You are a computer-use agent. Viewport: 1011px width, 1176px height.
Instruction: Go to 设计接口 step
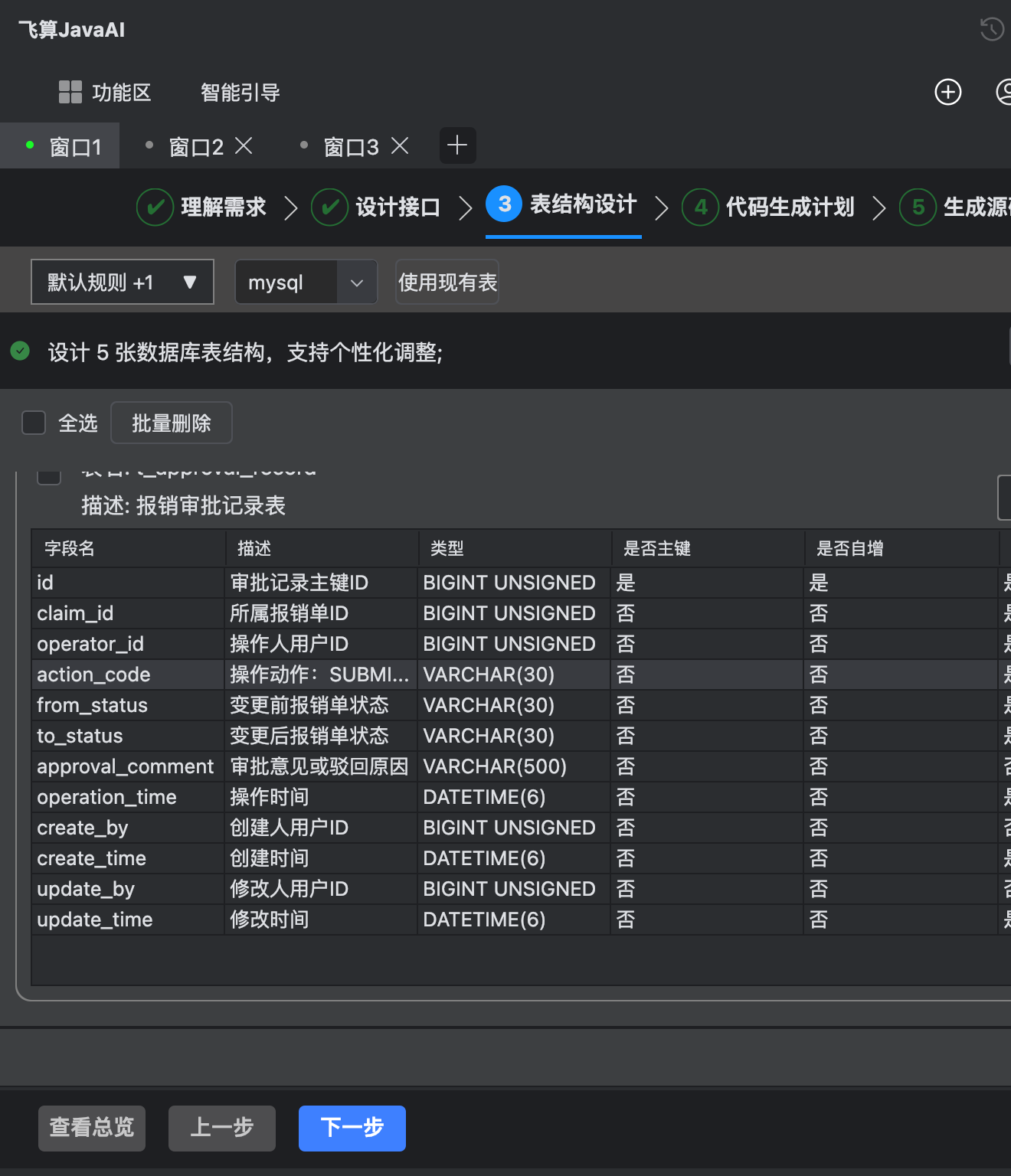[x=398, y=207]
